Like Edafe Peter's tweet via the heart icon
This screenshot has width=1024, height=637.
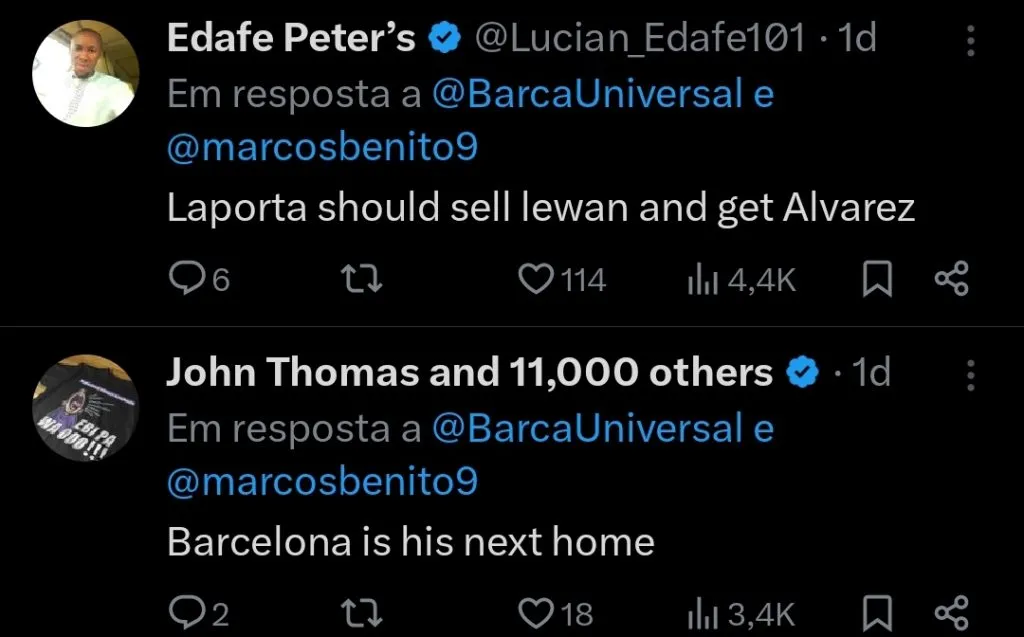tap(536, 279)
